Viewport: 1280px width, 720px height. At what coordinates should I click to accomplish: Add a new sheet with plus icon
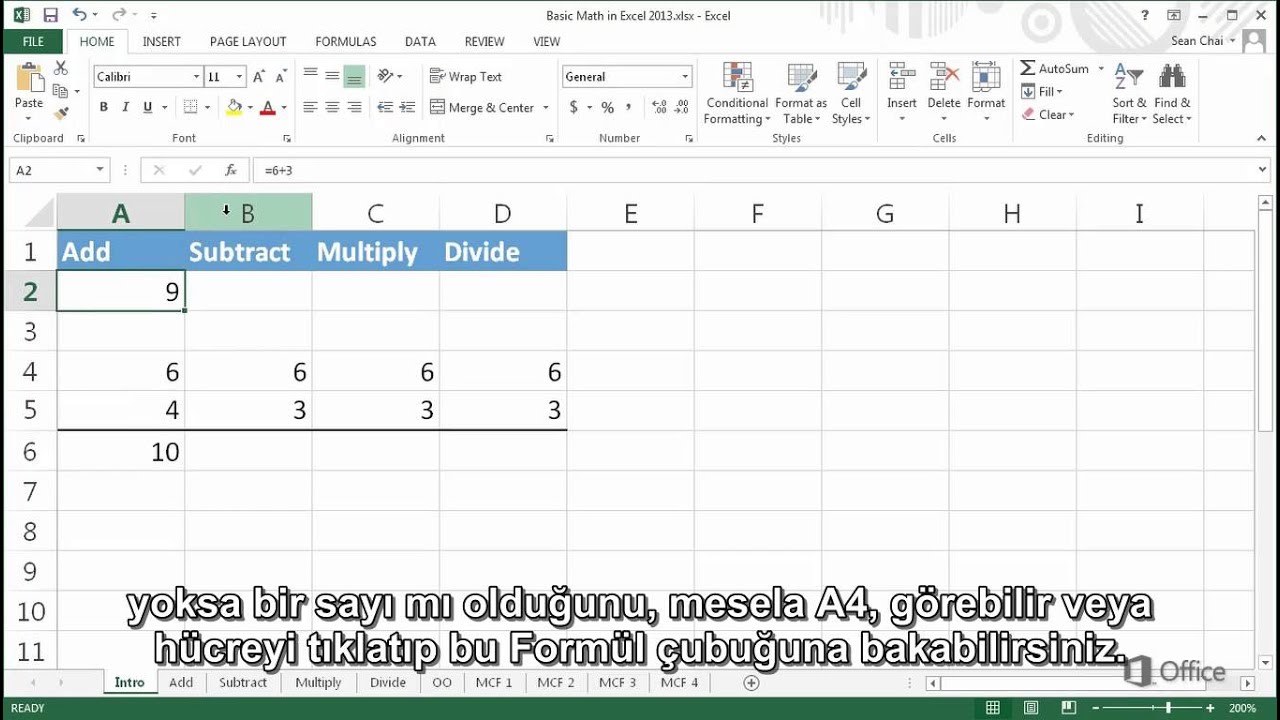[751, 683]
